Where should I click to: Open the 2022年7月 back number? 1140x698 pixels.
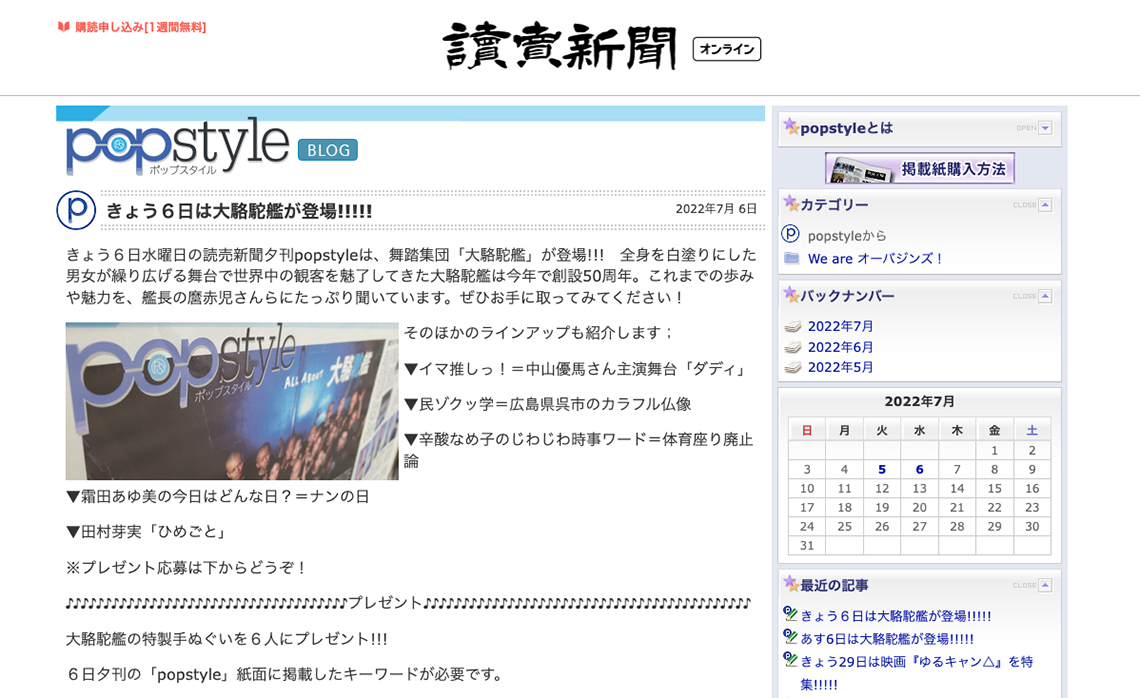(840, 326)
